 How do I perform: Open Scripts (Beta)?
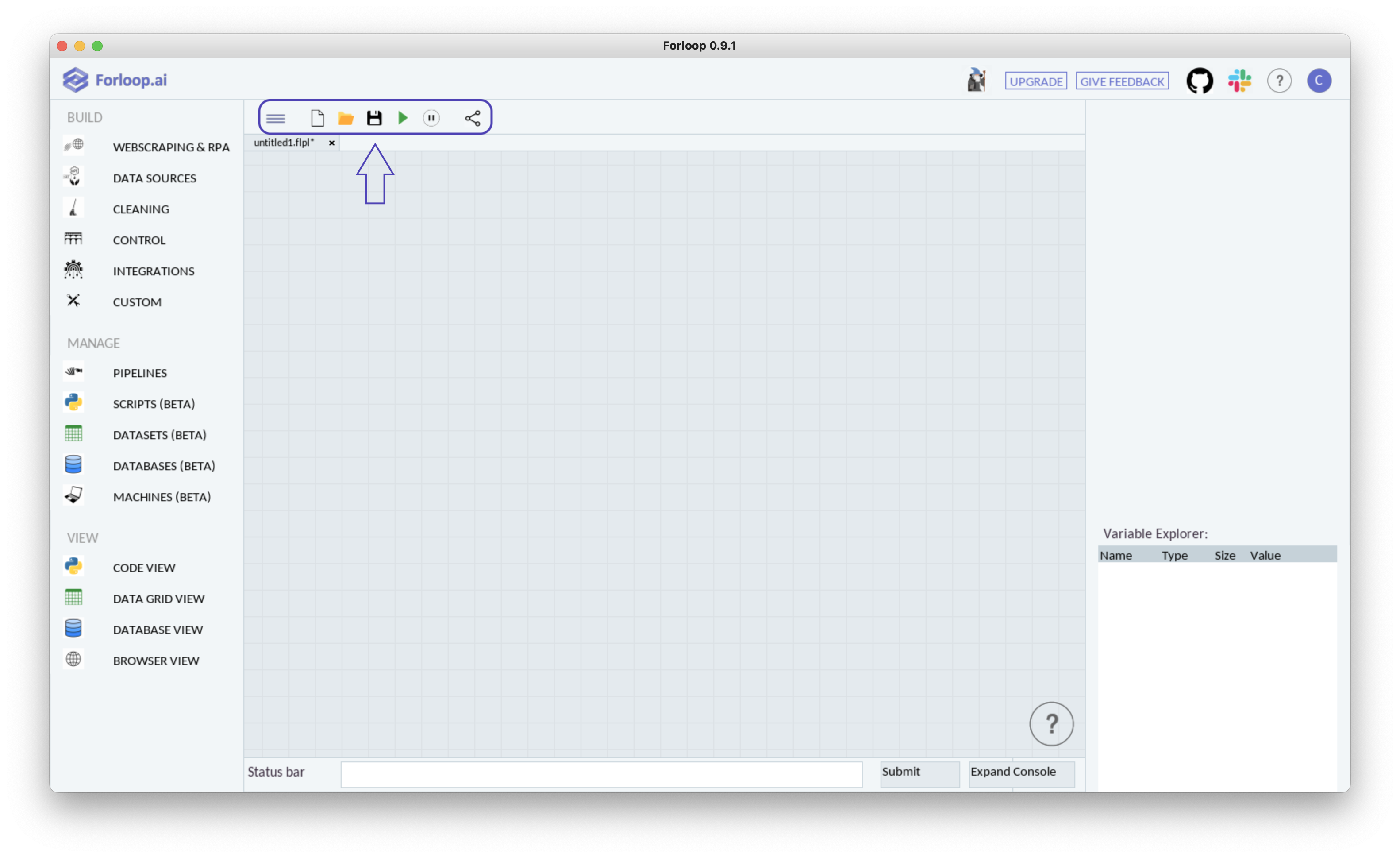(x=154, y=404)
